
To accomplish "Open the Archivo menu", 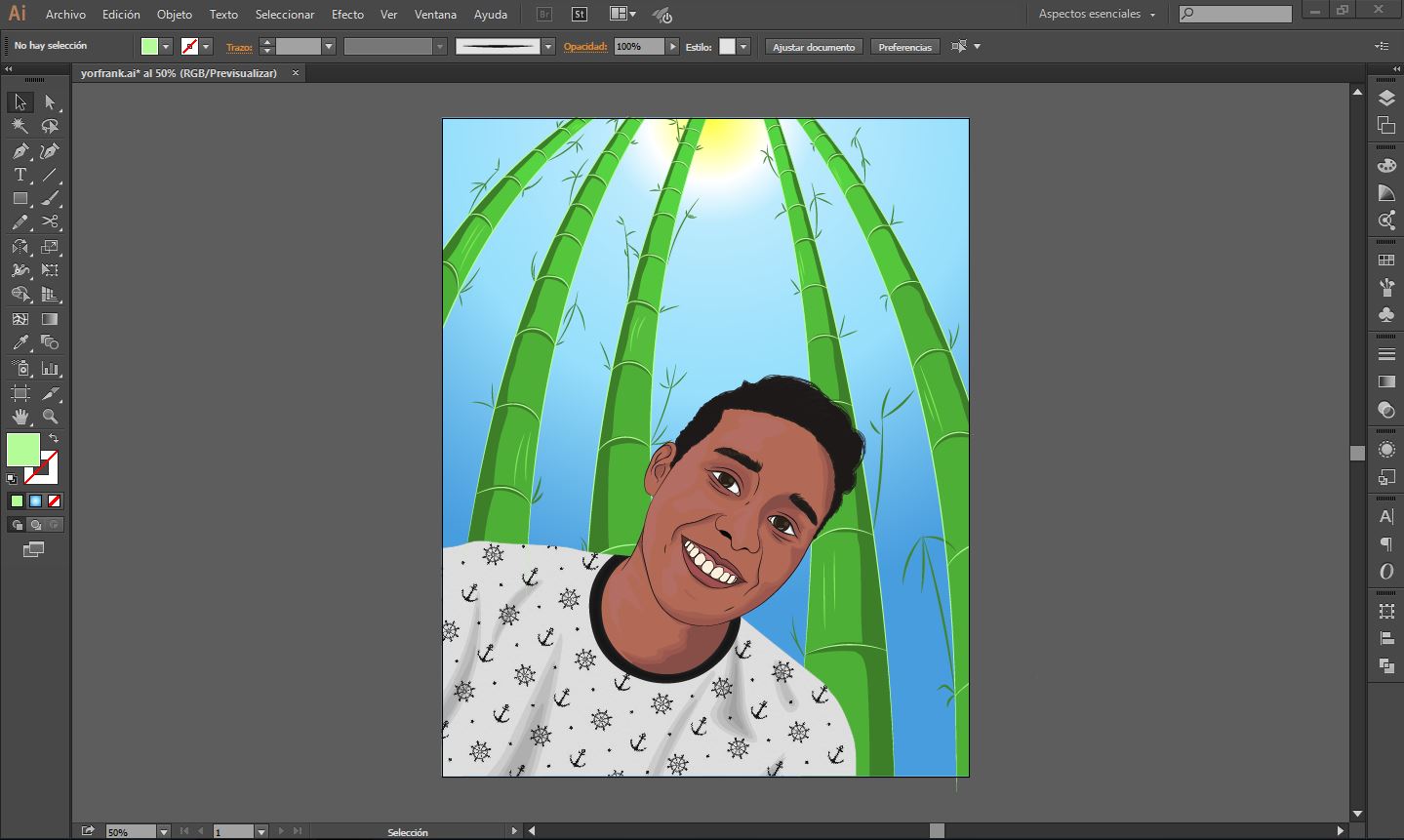I will 65,15.
